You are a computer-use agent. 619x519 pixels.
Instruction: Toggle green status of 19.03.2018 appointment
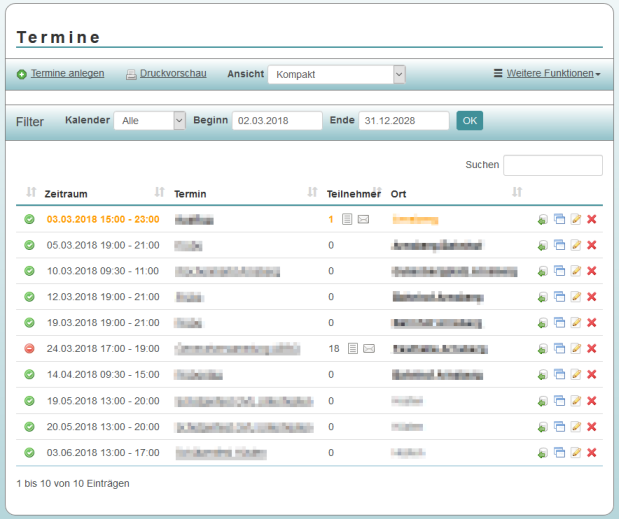coord(30,323)
